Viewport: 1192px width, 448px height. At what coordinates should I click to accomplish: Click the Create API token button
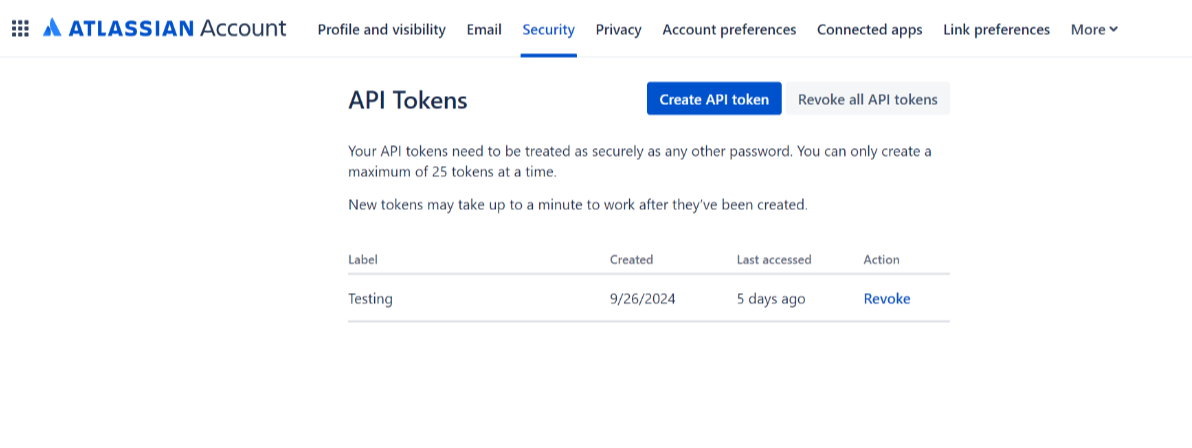(x=714, y=99)
